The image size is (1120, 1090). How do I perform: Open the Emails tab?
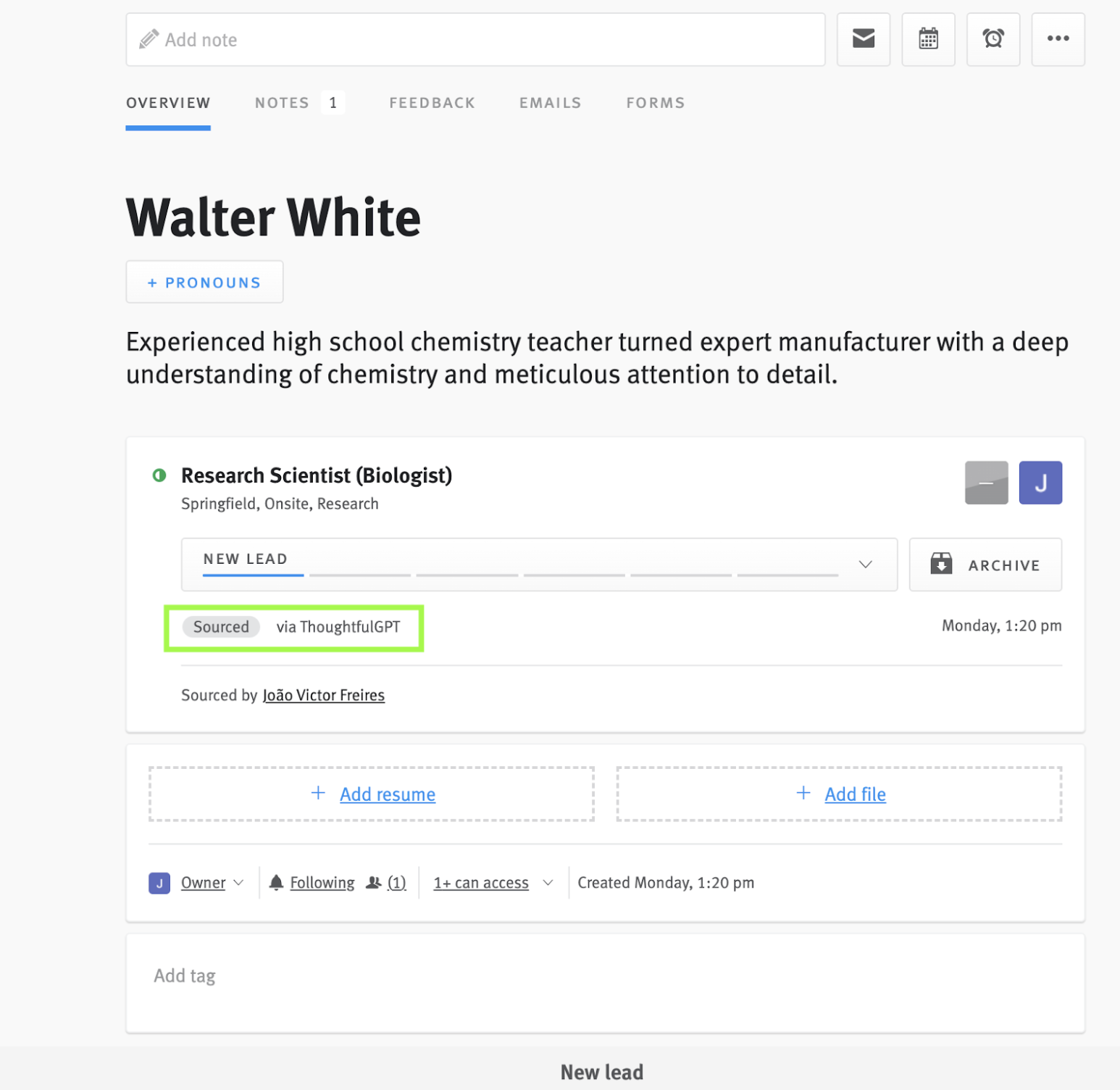(551, 103)
